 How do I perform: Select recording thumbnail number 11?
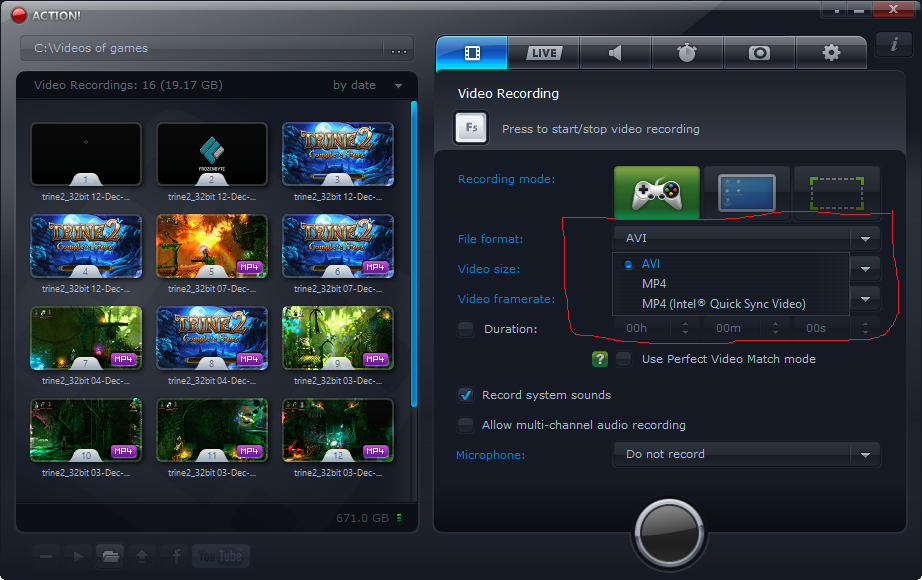click(212, 430)
